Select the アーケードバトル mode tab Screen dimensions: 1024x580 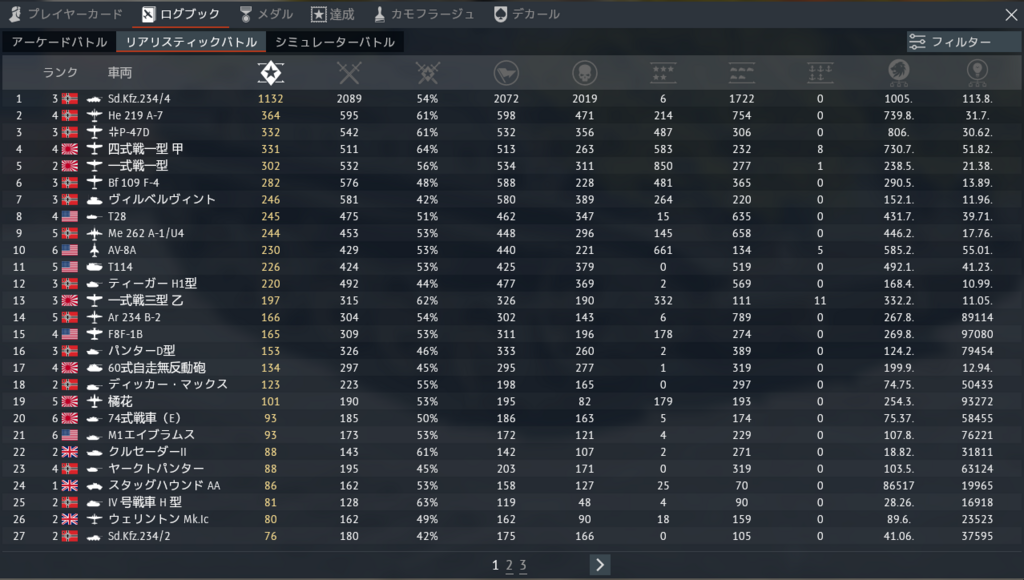[59, 42]
